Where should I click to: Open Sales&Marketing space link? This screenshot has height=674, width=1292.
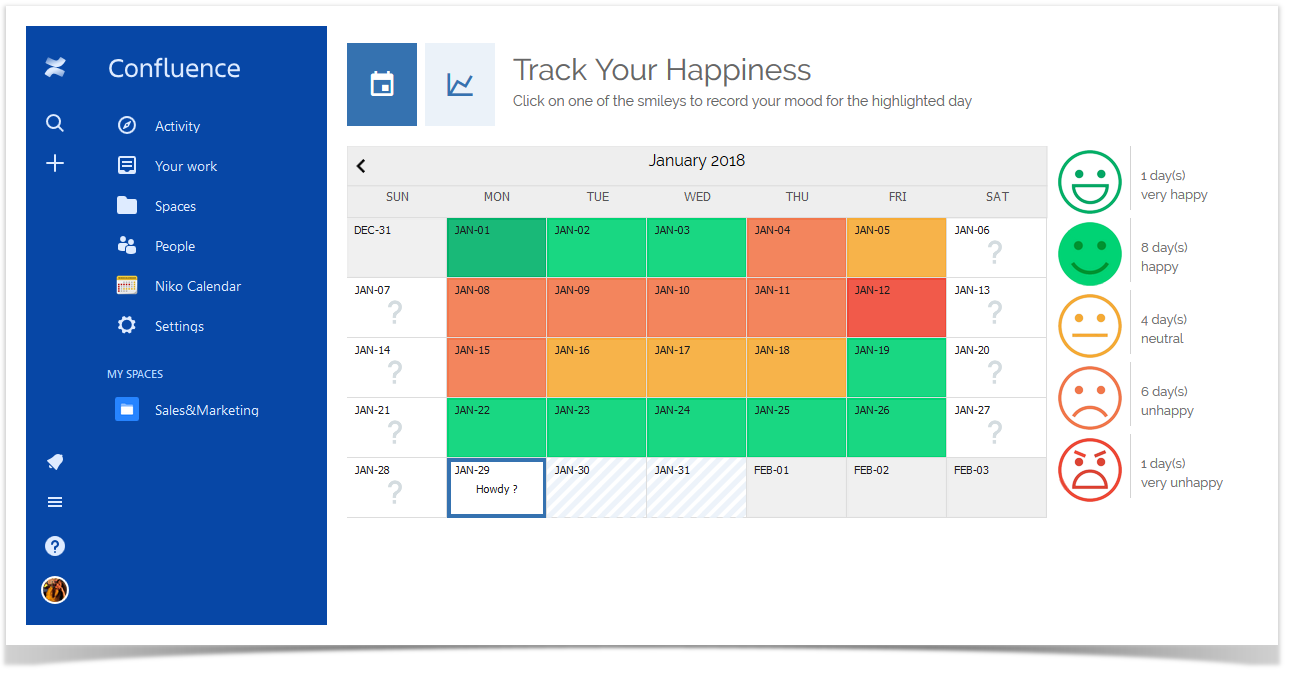coord(207,410)
